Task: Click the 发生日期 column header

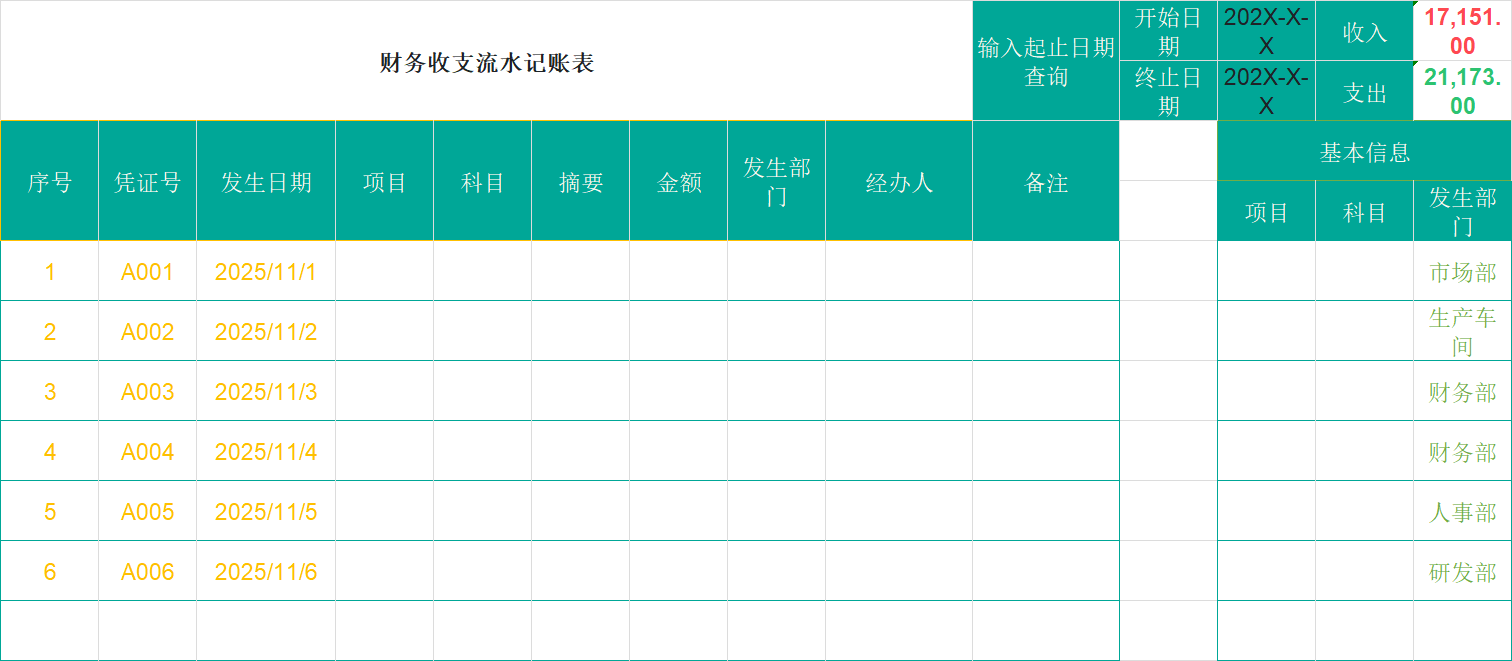Action: [x=265, y=182]
